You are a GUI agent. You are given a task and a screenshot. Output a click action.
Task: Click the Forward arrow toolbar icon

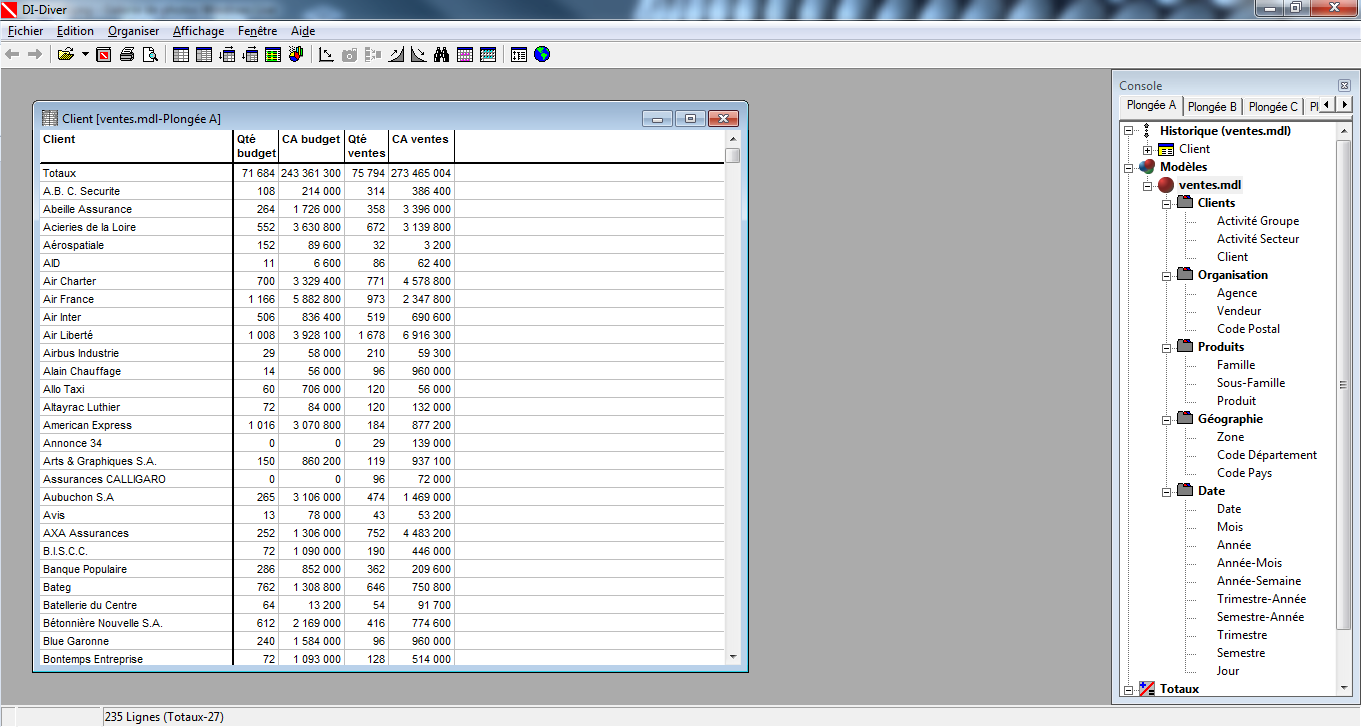point(34,54)
